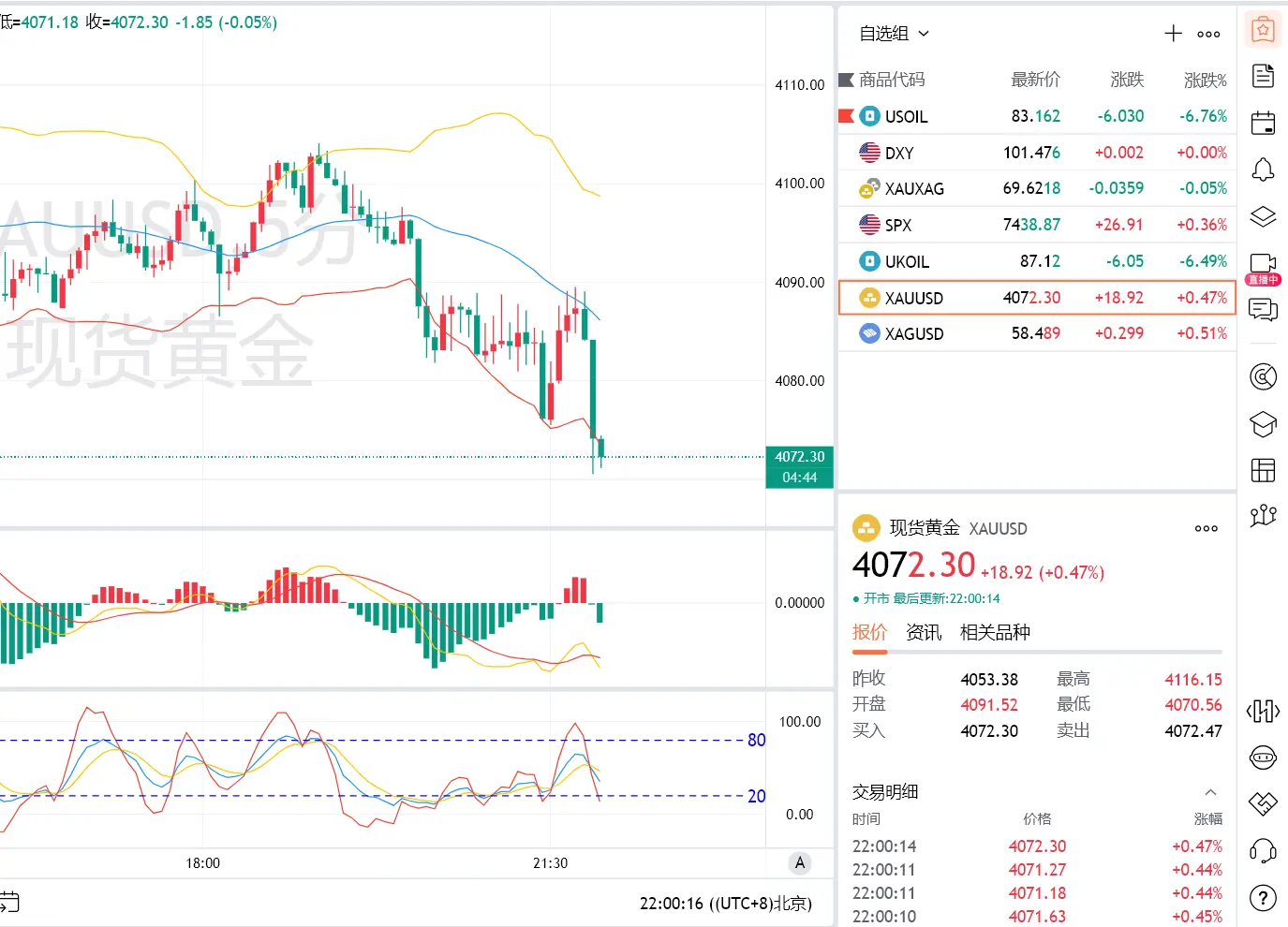1288x927 pixels.
Task: Select the highlighted XAUUSD watchlist row
Action: [x=1037, y=298]
